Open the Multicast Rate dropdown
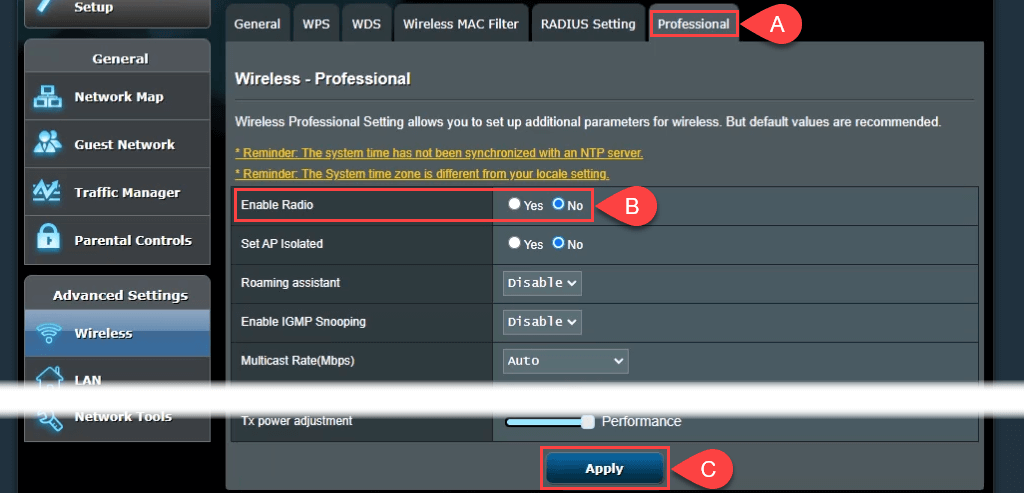 point(565,361)
